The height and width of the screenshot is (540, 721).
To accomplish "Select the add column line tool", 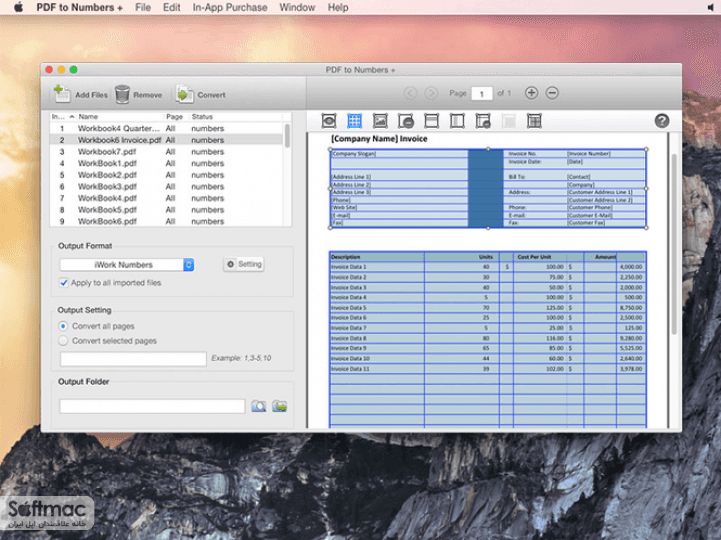I will (x=457, y=121).
